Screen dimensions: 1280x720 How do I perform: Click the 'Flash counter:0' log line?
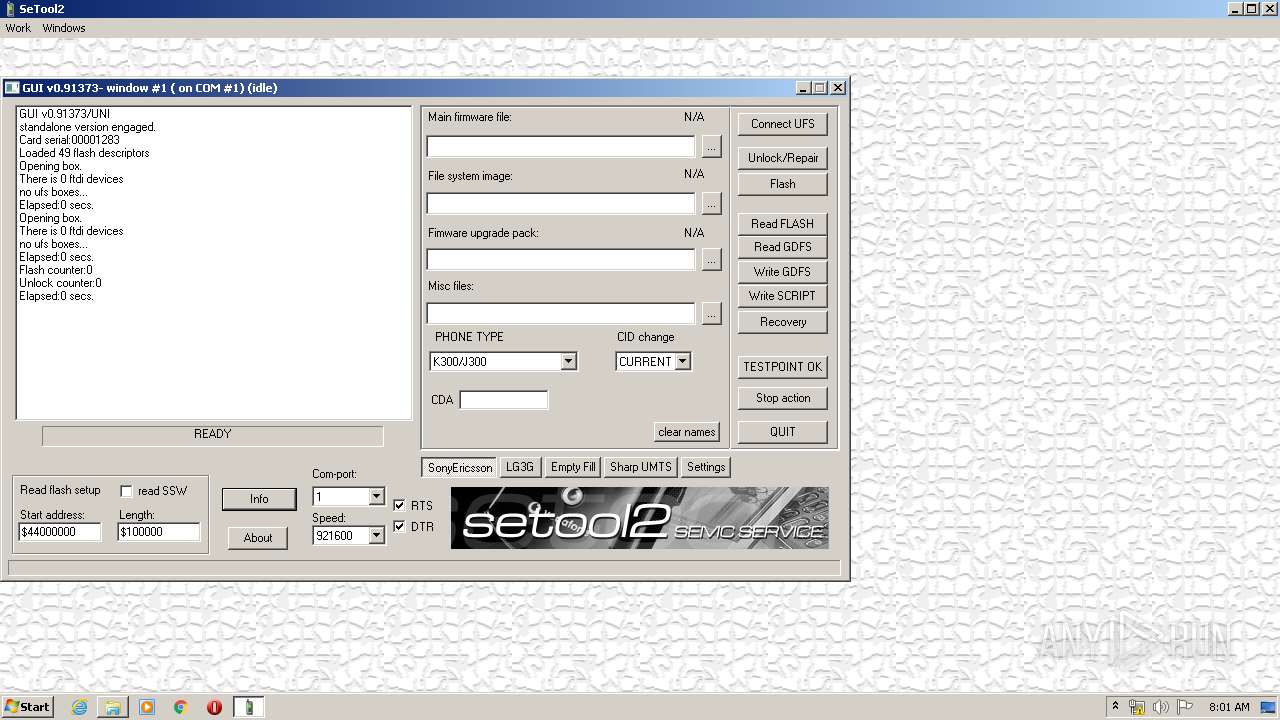pyautogui.click(x=56, y=270)
